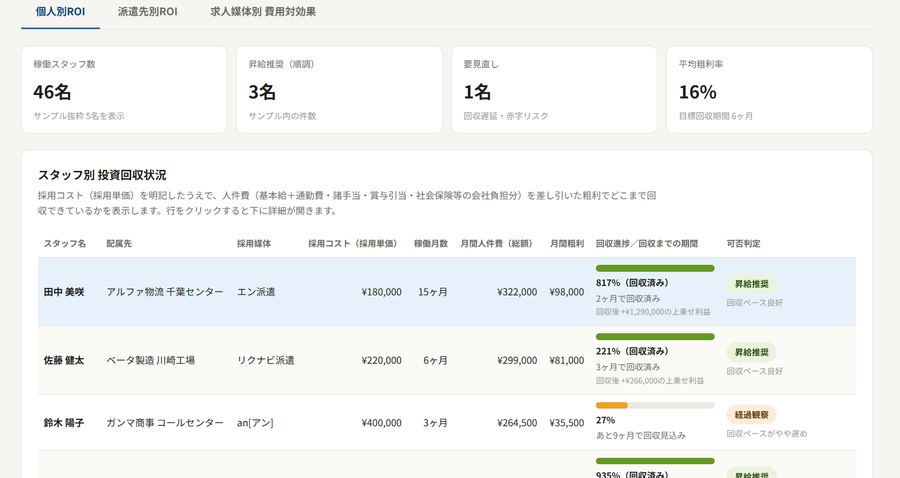900x478 pixels.
Task: Click the 平均粗利率 16% card
Action: 770,90
